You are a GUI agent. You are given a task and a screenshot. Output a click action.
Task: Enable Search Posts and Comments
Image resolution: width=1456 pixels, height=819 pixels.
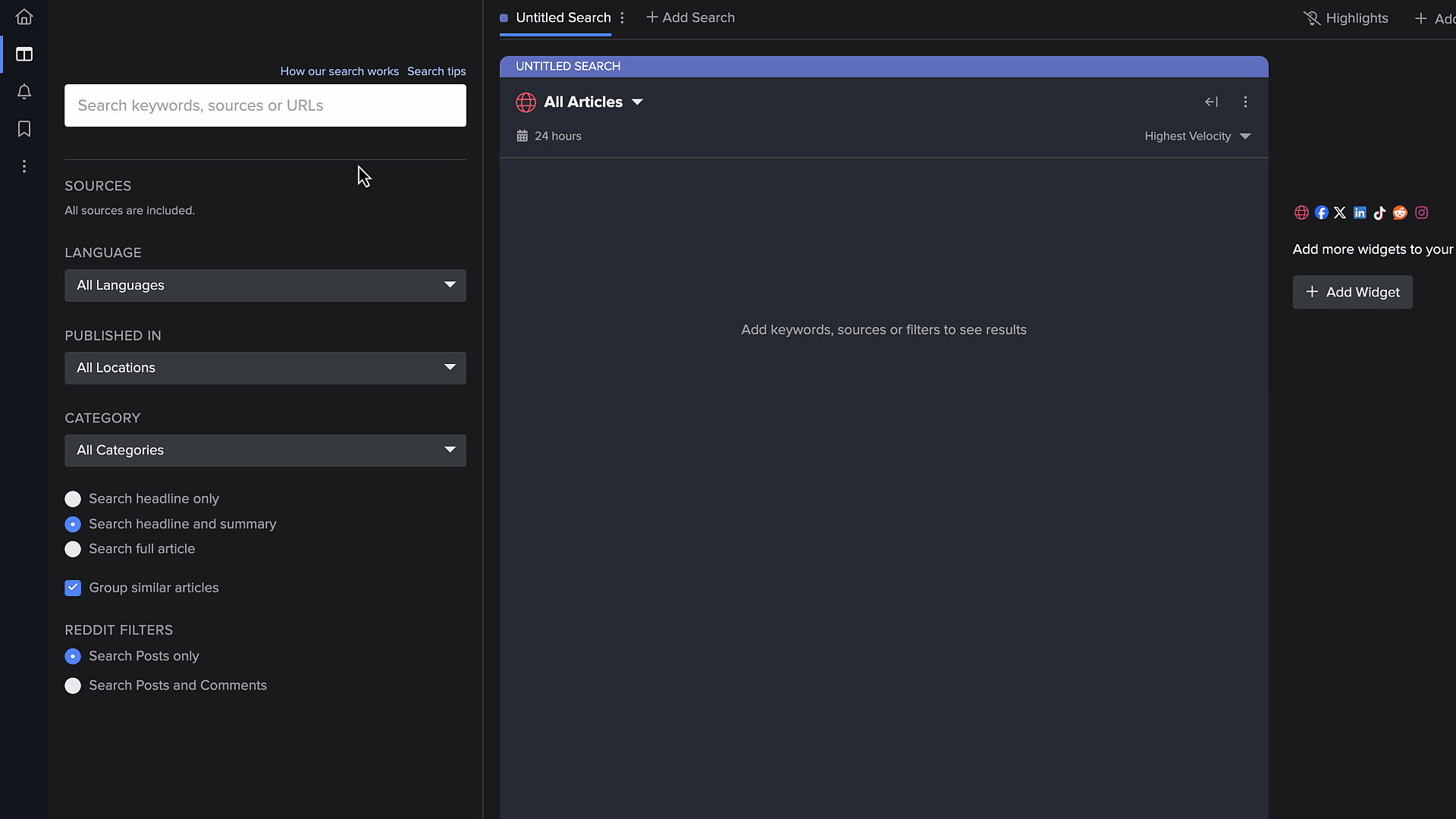[72, 686]
